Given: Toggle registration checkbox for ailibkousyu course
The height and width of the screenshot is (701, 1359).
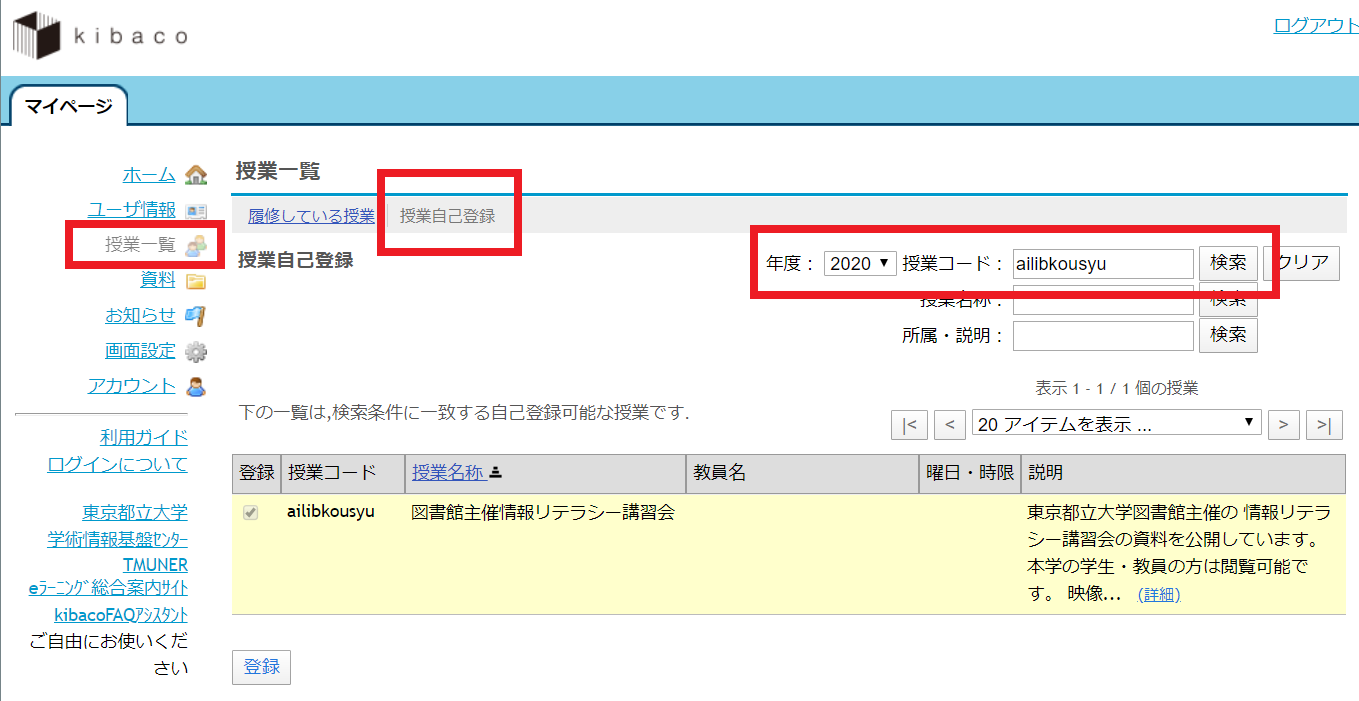Looking at the screenshot, I should [x=251, y=513].
